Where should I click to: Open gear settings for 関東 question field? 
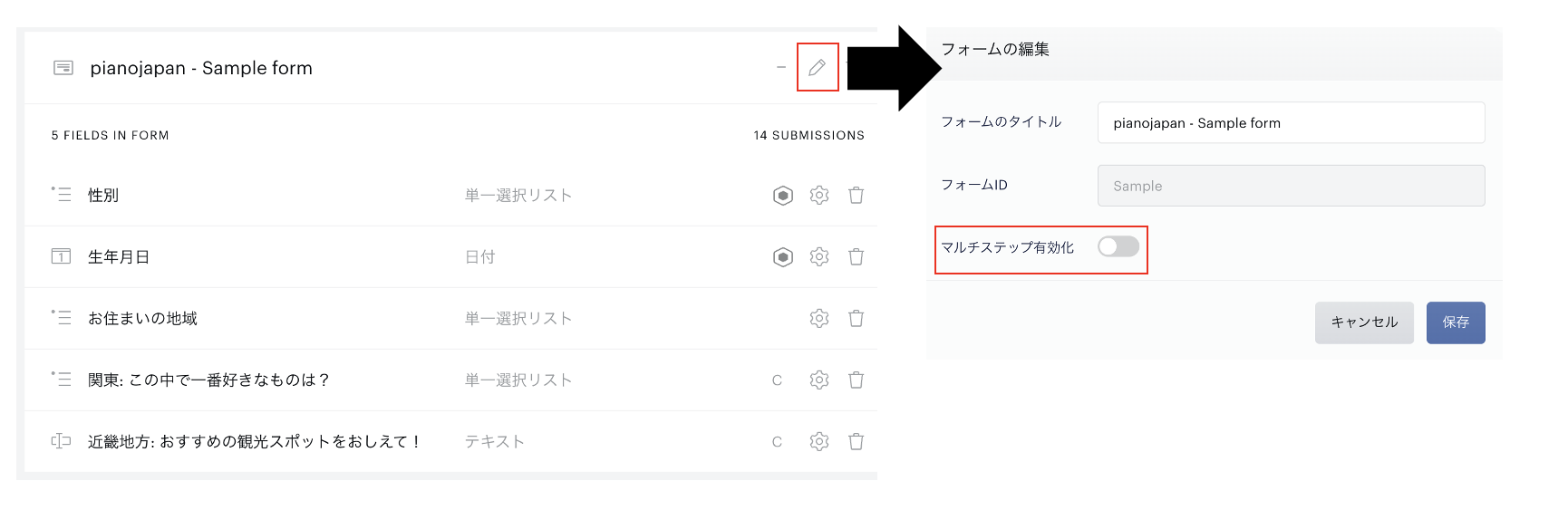(819, 380)
